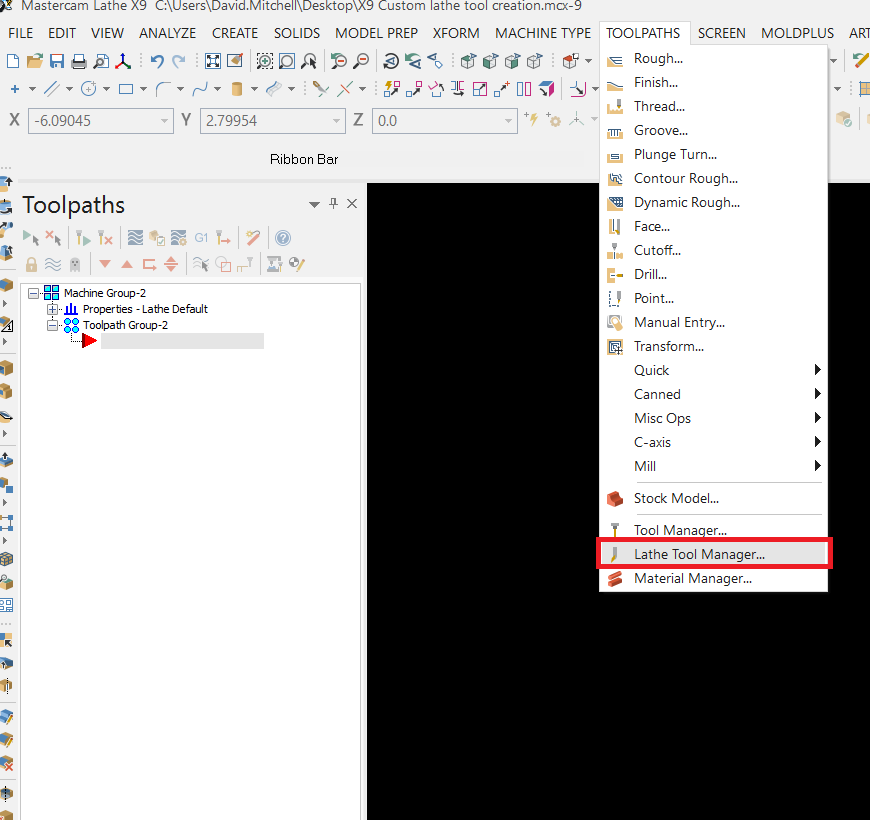Fit geometry to screen icon
Image resolution: width=870 pixels, height=820 pixels.
pyautogui.click(x=213, y=60)
